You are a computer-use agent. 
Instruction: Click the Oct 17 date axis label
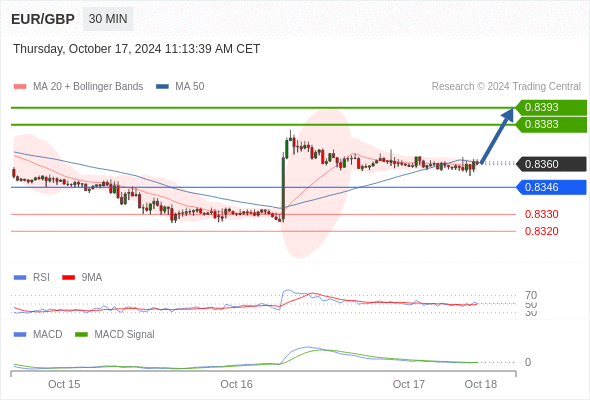(x=409, y=384)
